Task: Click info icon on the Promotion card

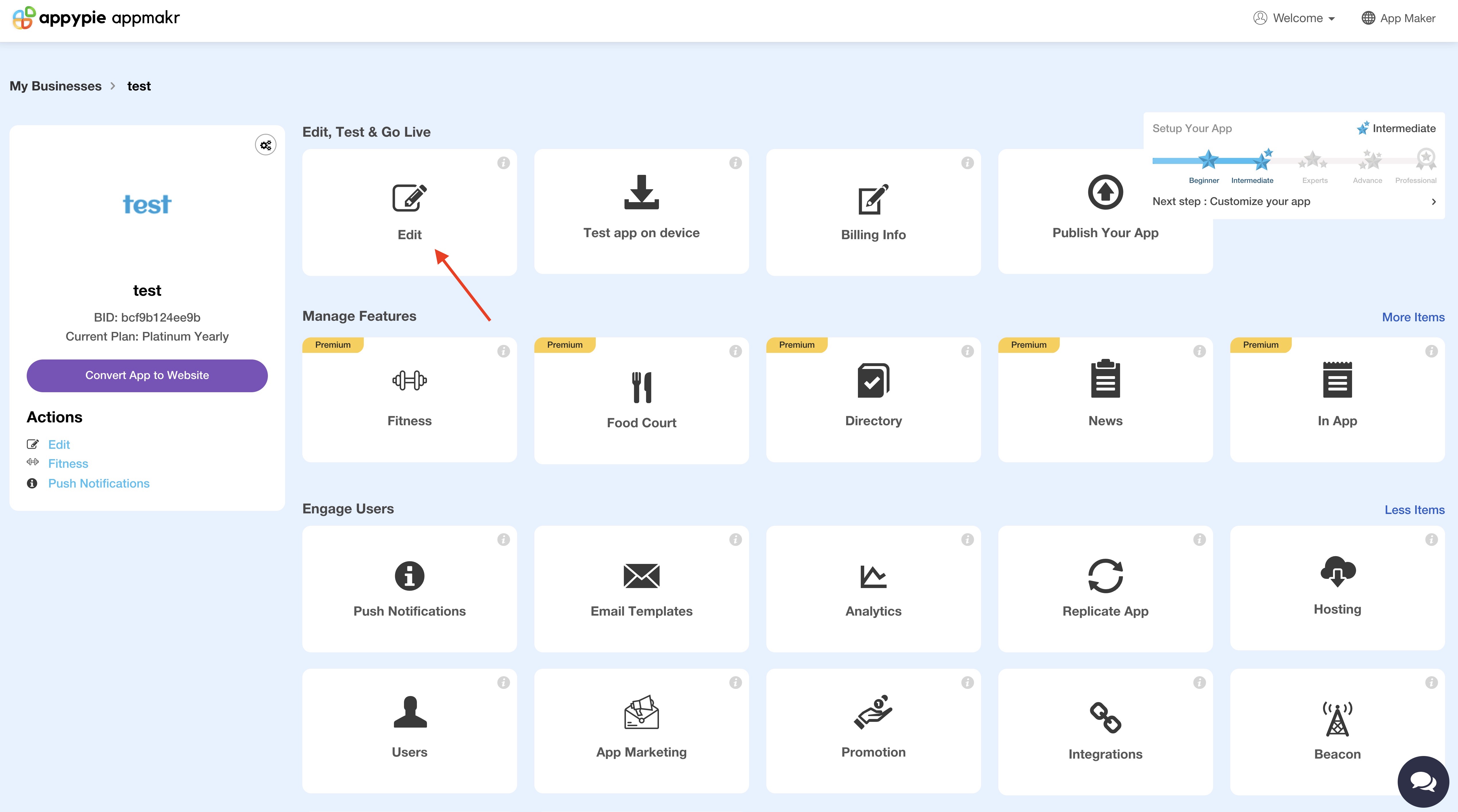Action: [x=967, y=683]
